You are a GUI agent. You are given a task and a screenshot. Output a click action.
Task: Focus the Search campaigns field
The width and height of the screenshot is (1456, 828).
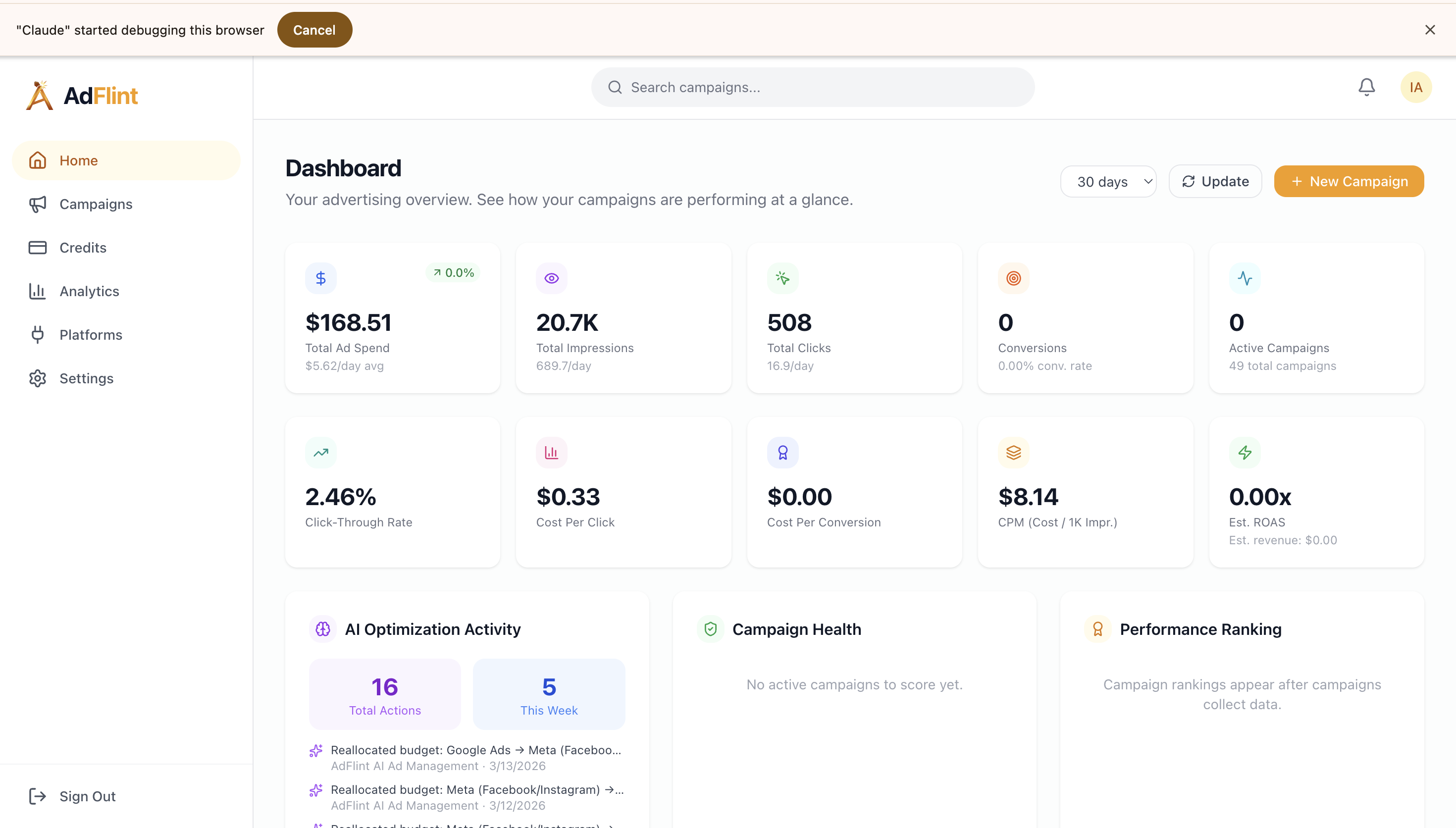coord(812,87)
